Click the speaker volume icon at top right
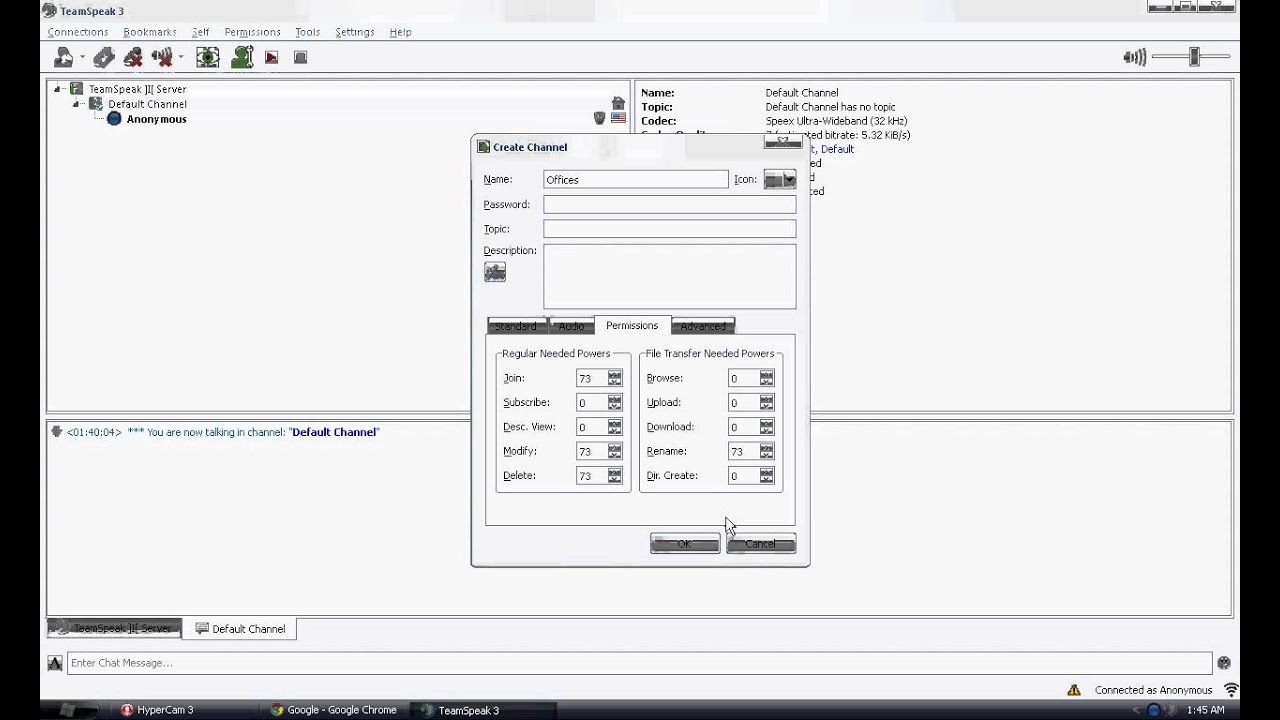Screen dimensions: 1280x720 [x=1135, y=57]
